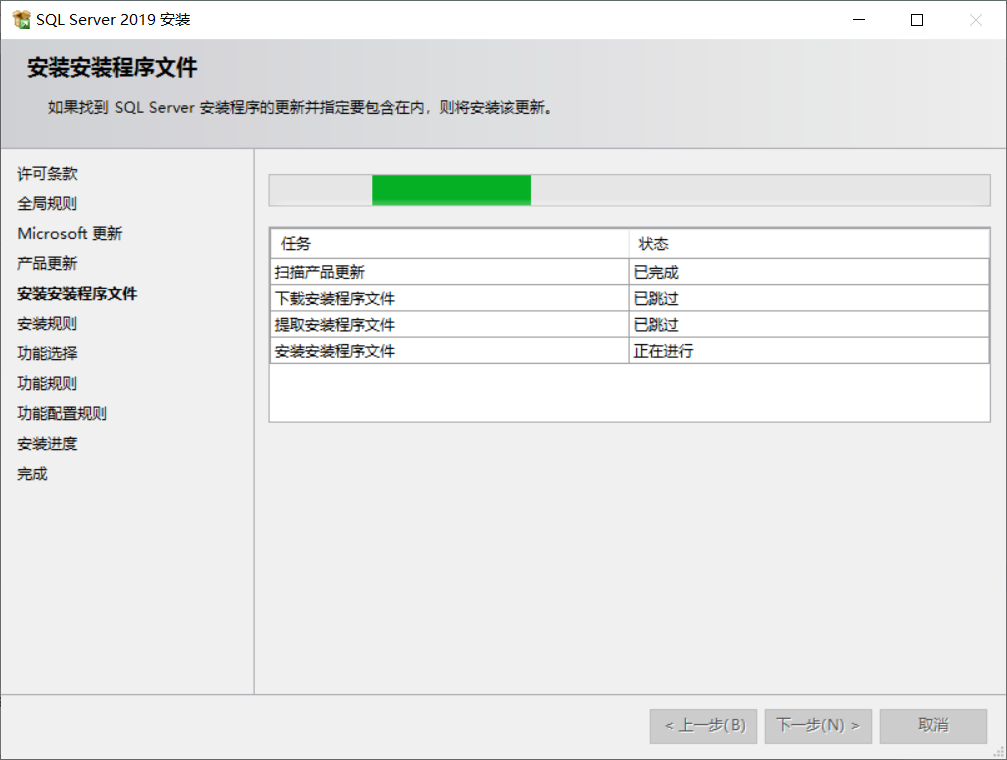This screenshot has height=760, width=1007.
Task: Minimize the SQL Server 2019 setup window
Action: click(x=859, y=20)
